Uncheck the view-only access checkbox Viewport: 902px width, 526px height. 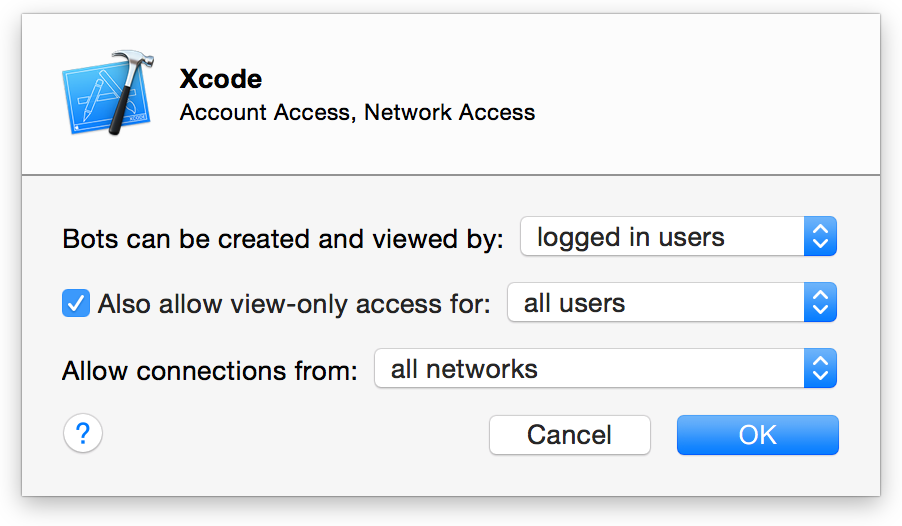click(76, 303)
